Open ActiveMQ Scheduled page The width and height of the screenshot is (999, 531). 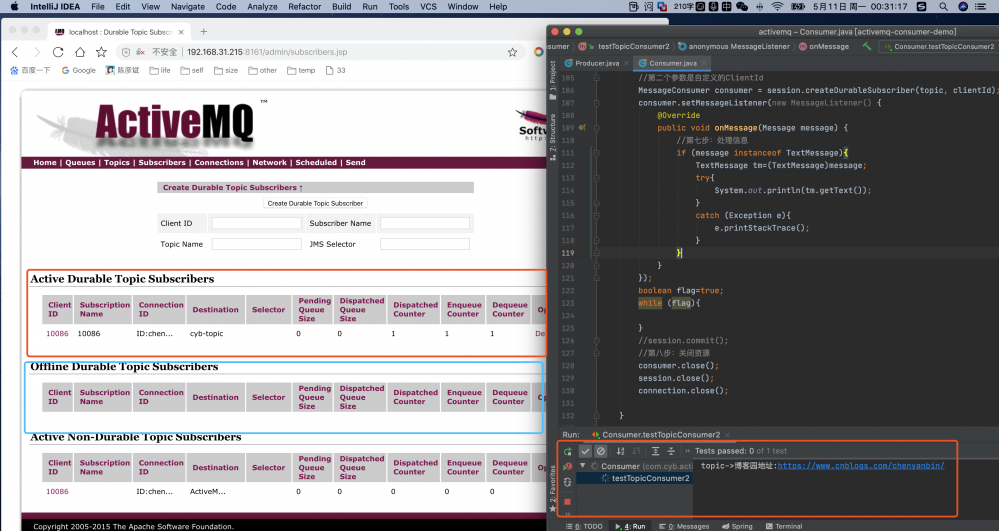[316, 163]
